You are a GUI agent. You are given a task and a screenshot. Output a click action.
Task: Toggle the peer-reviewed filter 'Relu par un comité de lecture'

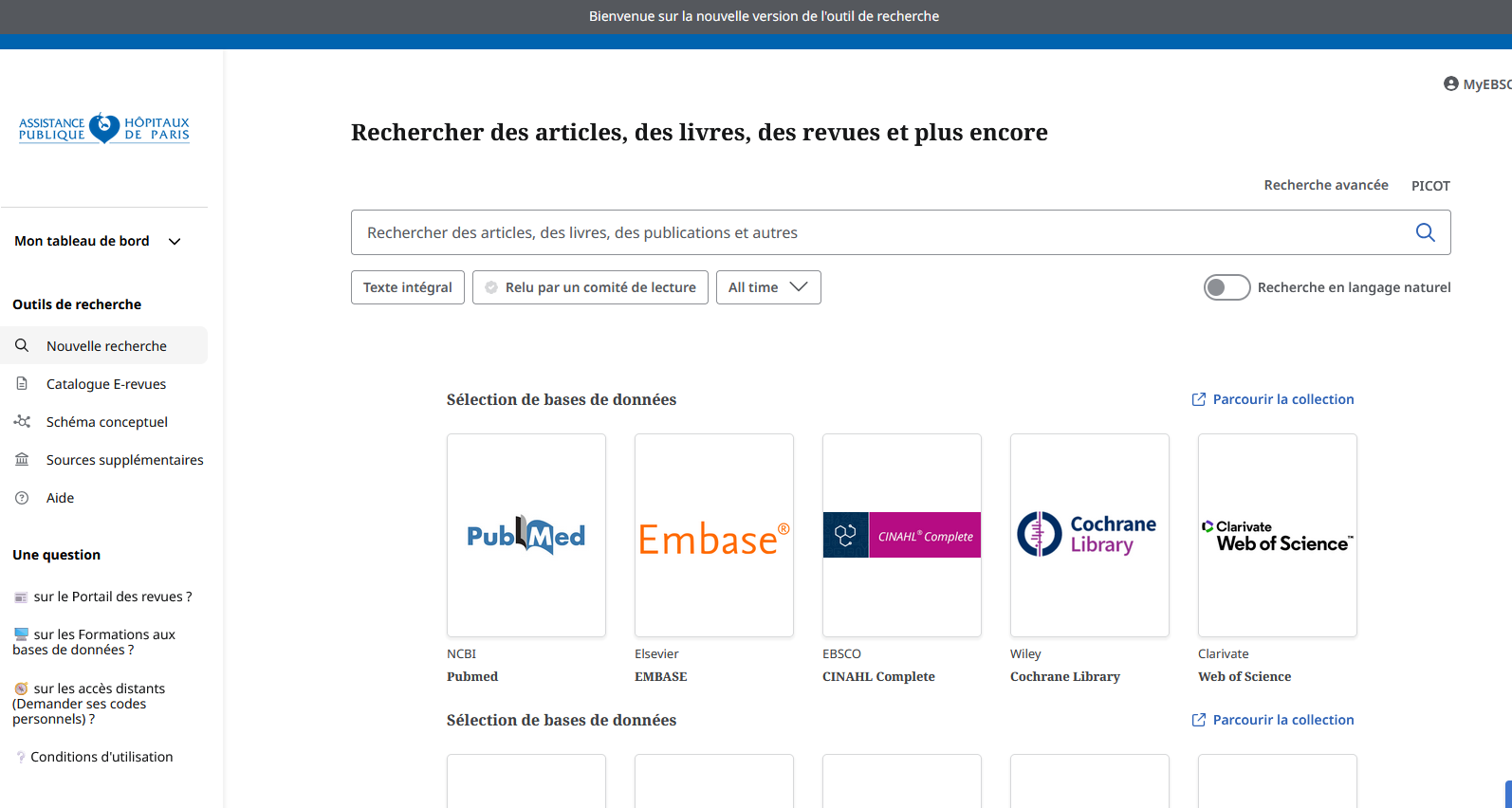[x=590, y=287]
